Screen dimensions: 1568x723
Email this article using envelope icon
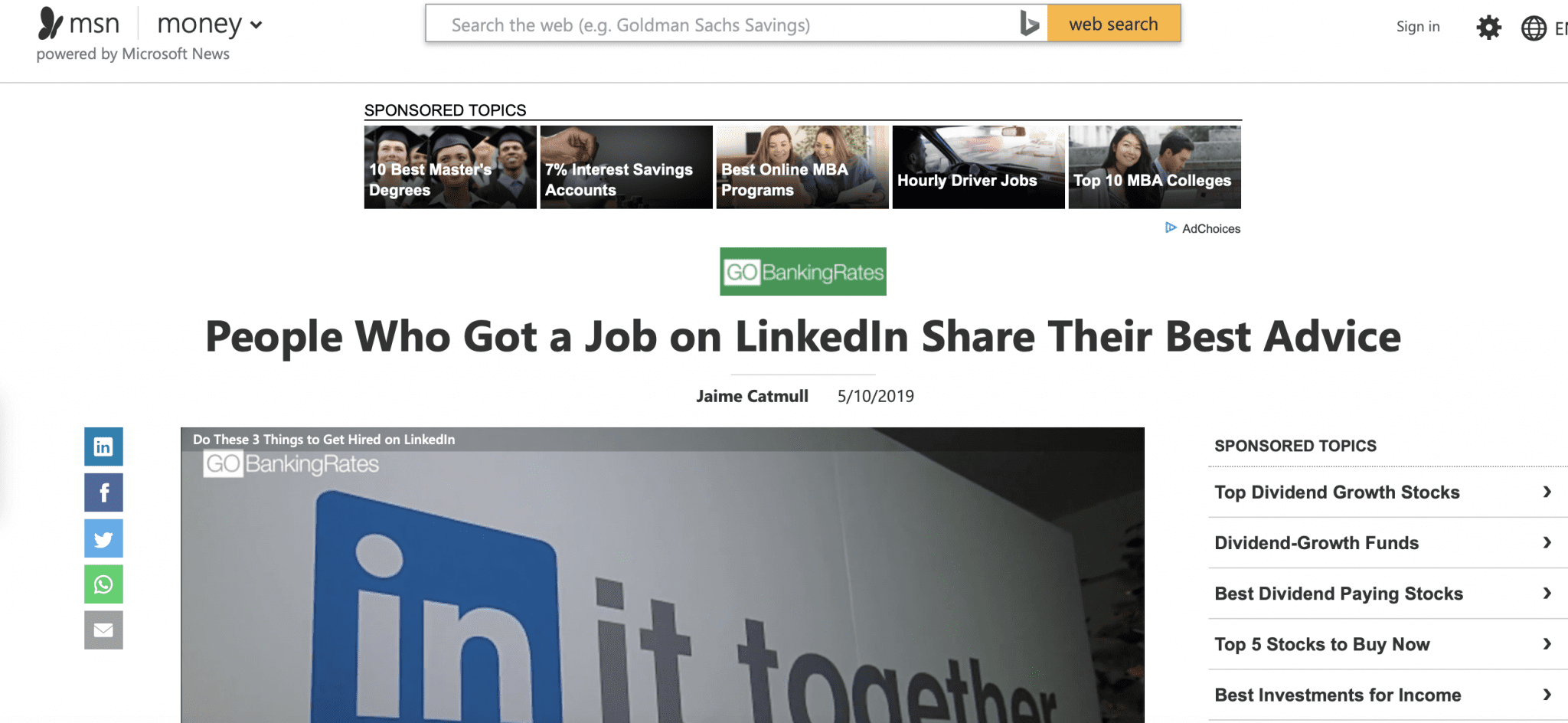(x=103, y=630)
